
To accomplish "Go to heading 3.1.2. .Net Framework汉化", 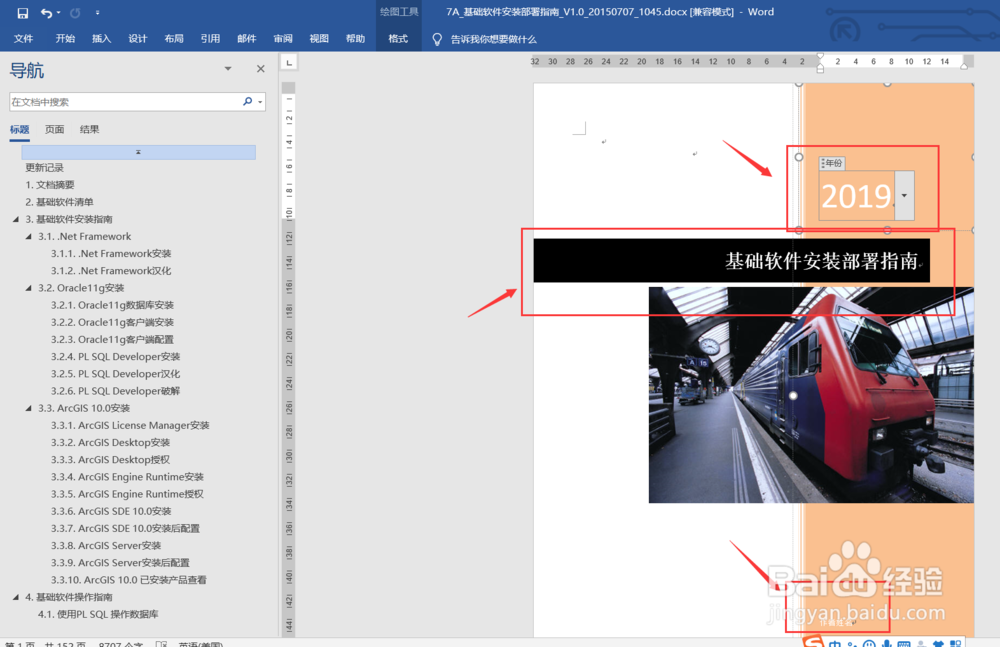I will pos(111,271).
